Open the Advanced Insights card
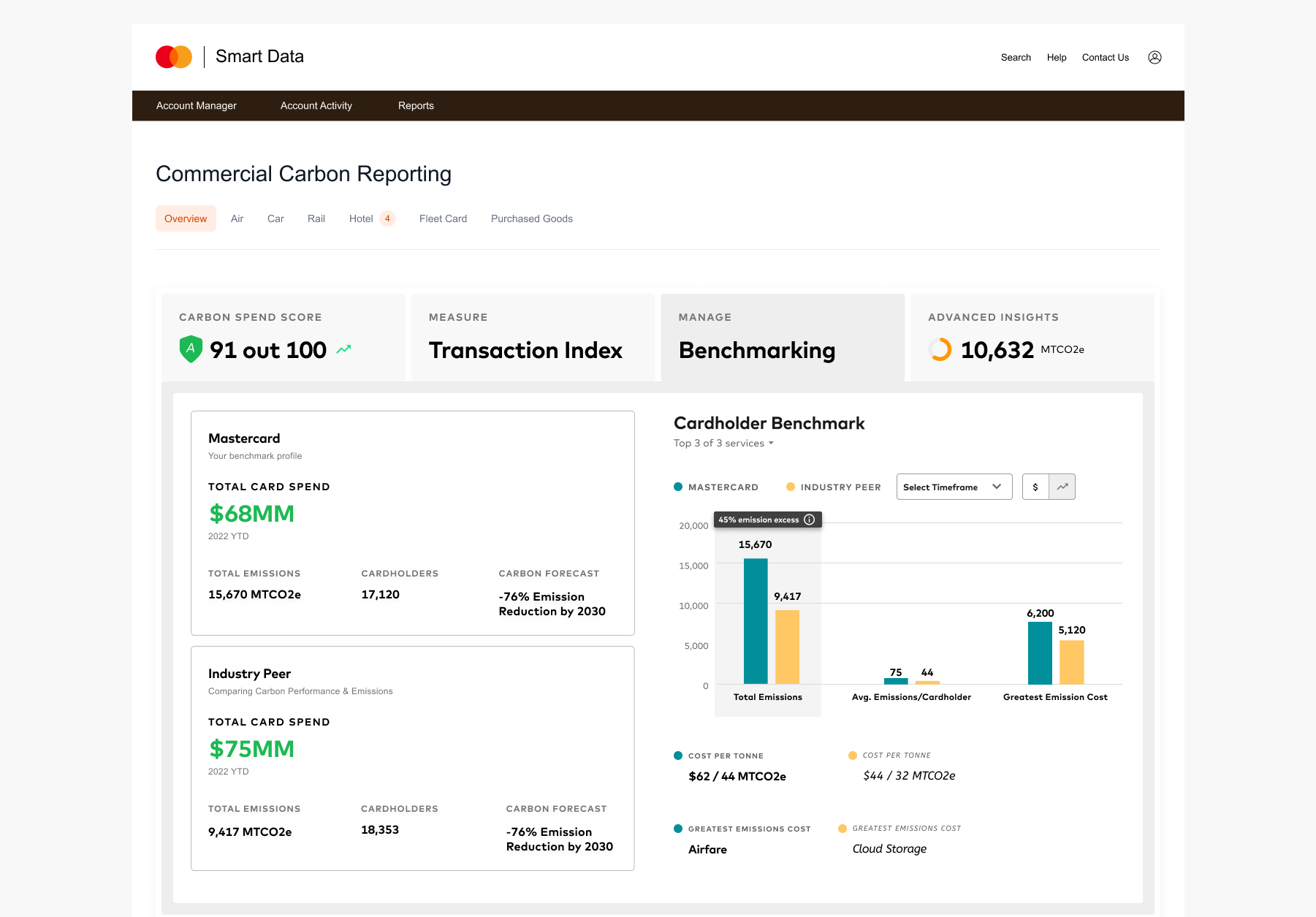The height and width of the screenshot is (917, 1316). click(1032, 337)
